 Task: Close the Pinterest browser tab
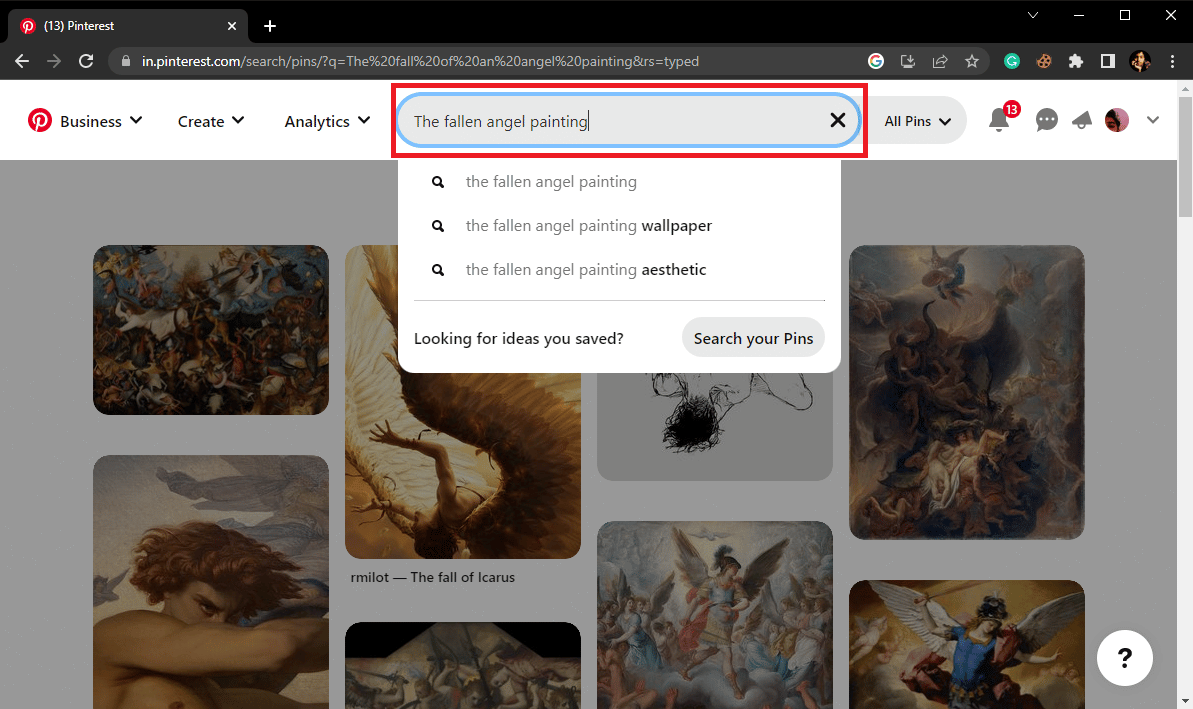231,26
